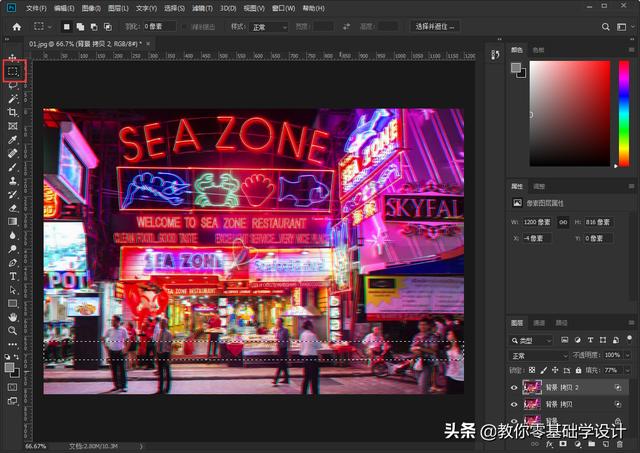Open the 图层(L) menu

point(118,8)
